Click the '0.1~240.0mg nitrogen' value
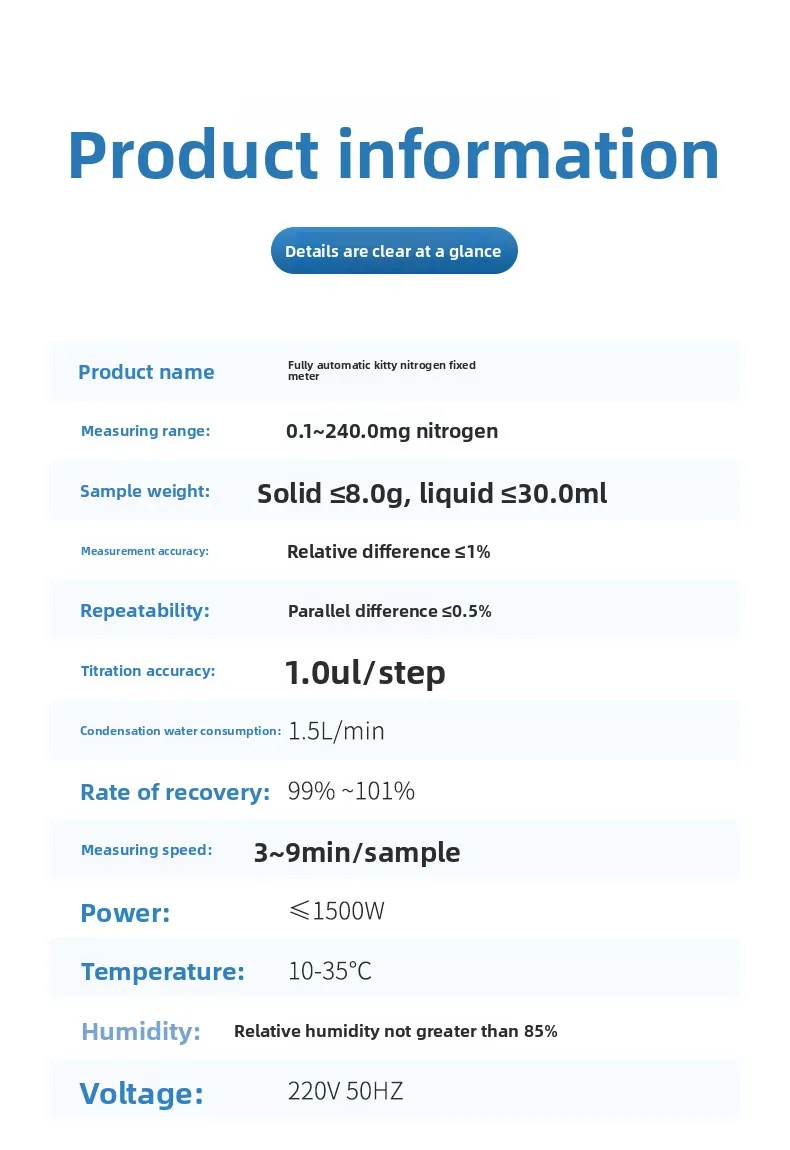The height and width of the screenshot is (1150, 790). 392,431
